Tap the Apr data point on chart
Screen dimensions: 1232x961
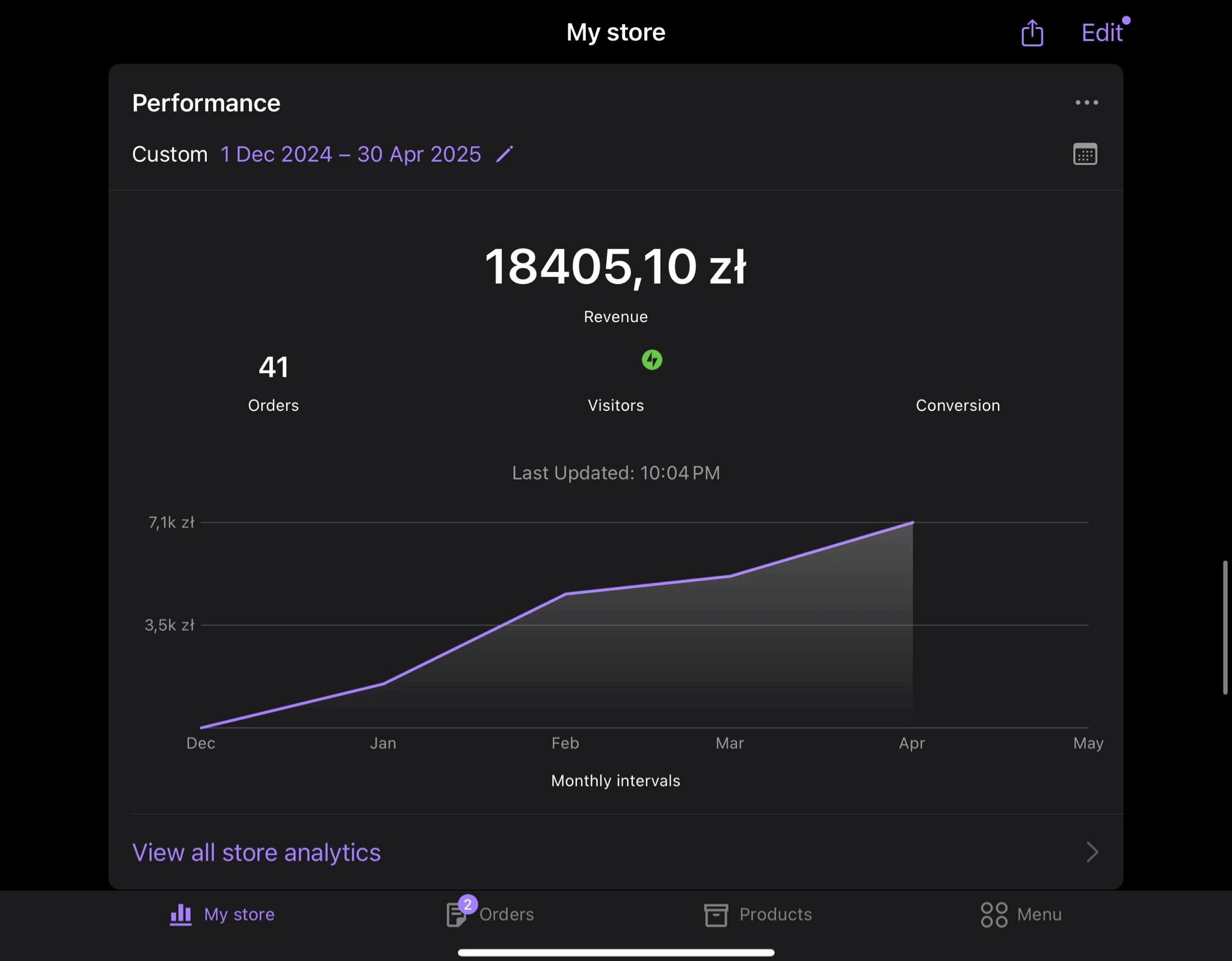[x=913, y=523]
